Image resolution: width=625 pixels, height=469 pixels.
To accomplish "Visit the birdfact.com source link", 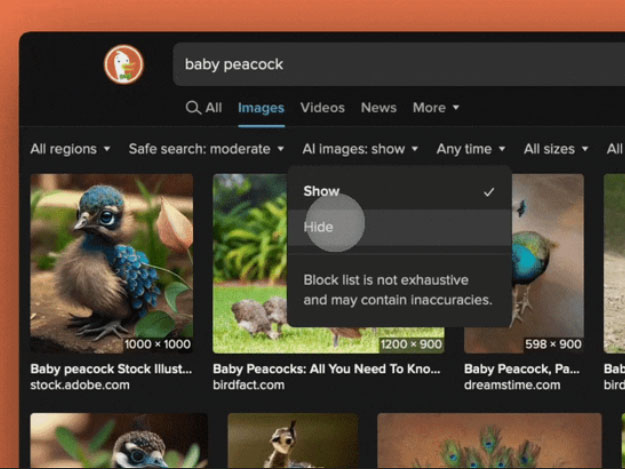I will [x=249, y=385].
